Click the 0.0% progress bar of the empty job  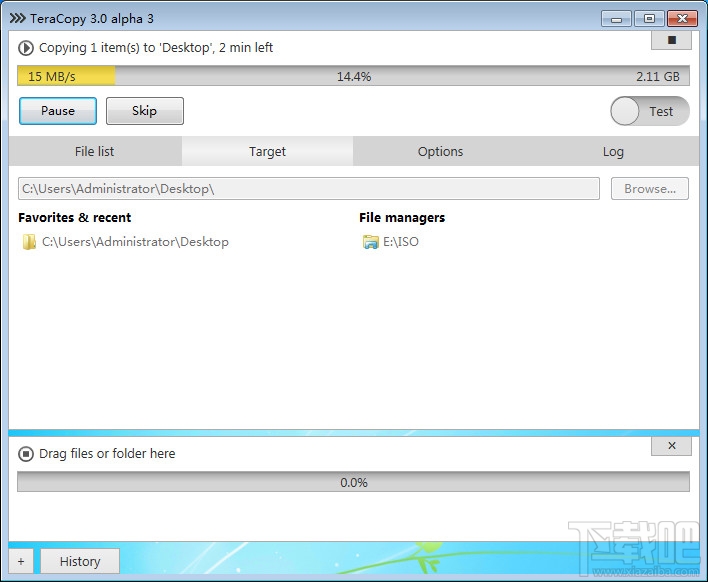pyautogui.click(x=354, y=482)
